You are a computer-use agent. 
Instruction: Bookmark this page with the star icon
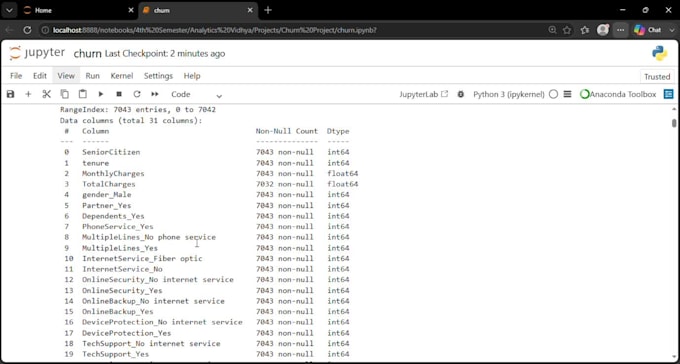click(x=567, y=30)
